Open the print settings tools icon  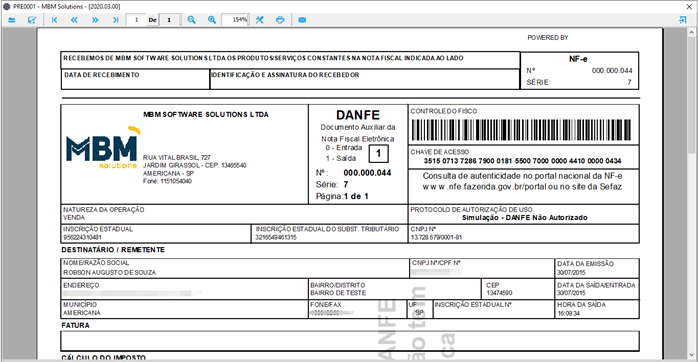[260, 20]
